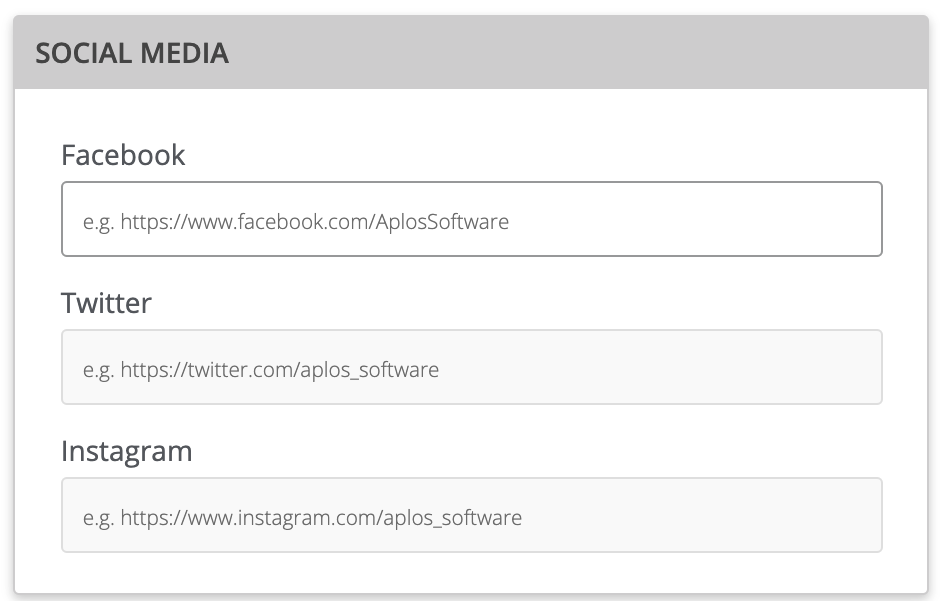Image resolution: width=945 pixels, height=601 pixels.
Task: Click the Facebook URL input field
Action: point(471,219)
